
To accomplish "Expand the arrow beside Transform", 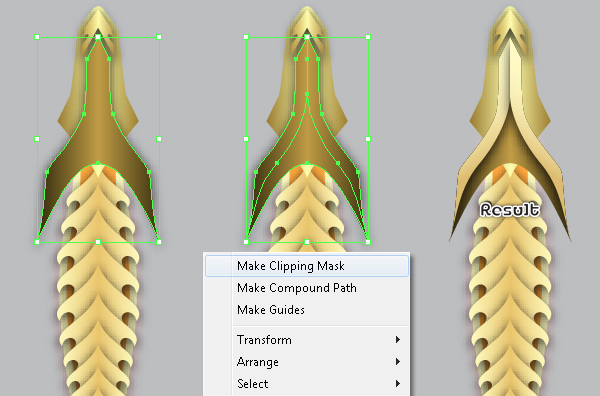I will click(x=398, y=340).
